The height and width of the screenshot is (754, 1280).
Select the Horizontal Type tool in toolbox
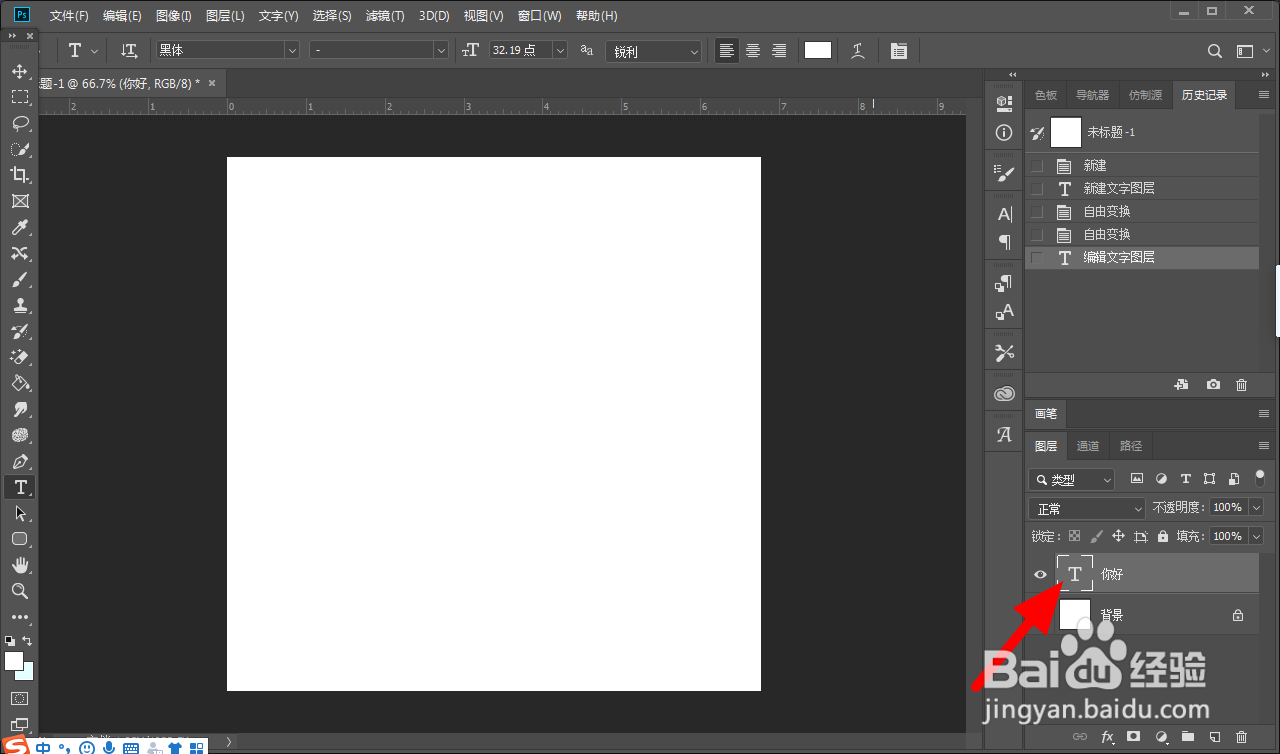click(19, 487)
